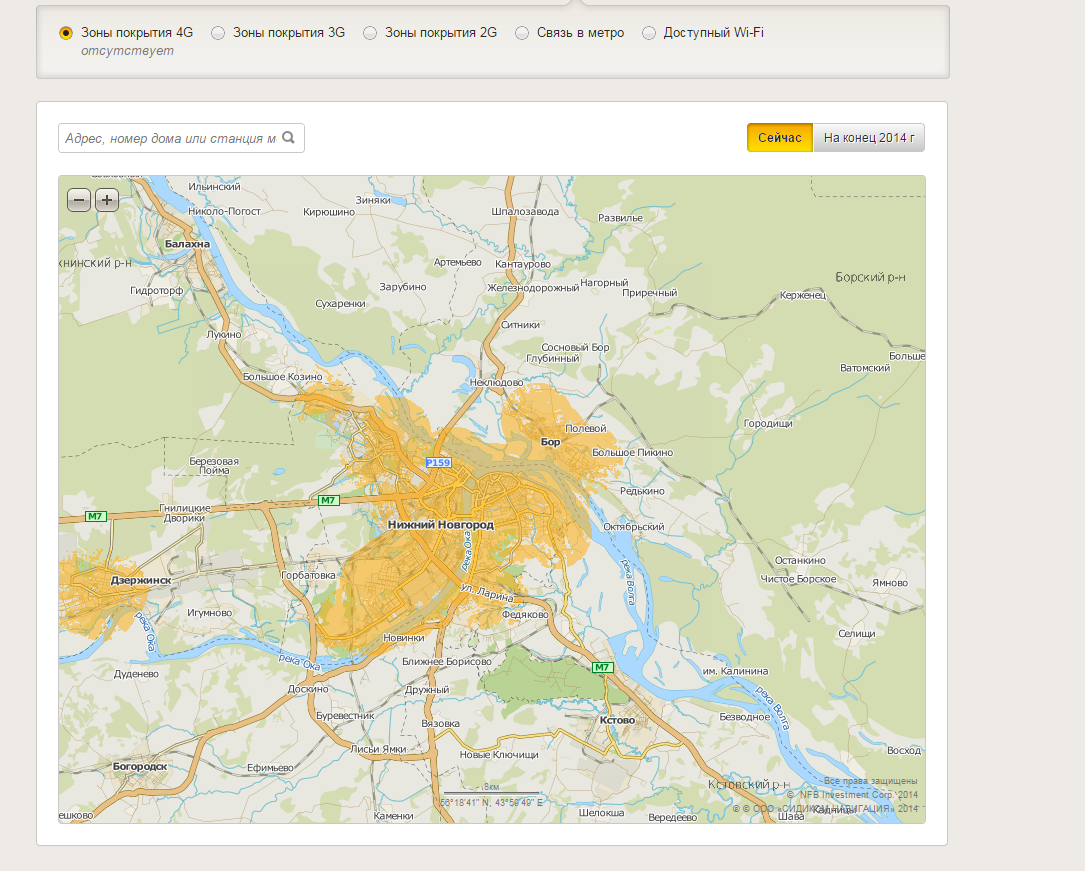This screenshot has width=1085, height=871.
Task: Click the 'Селищи' map label
Action: tap(857, 633)
